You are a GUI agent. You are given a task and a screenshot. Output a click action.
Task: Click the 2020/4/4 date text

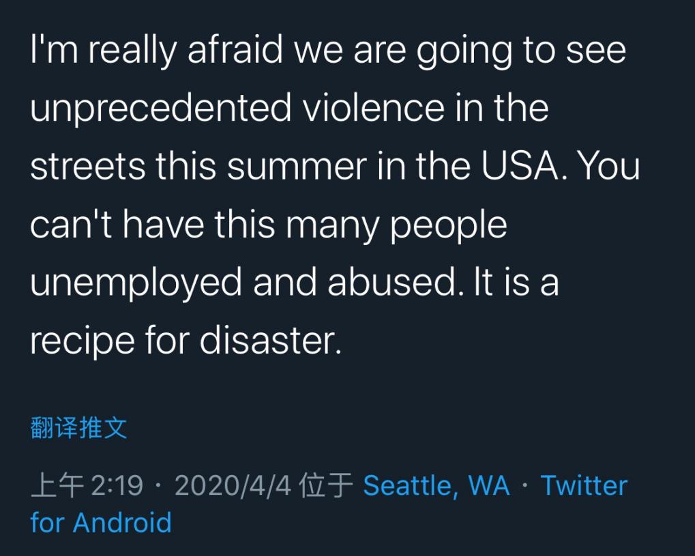pyautogui.click(x=233, y=486)
